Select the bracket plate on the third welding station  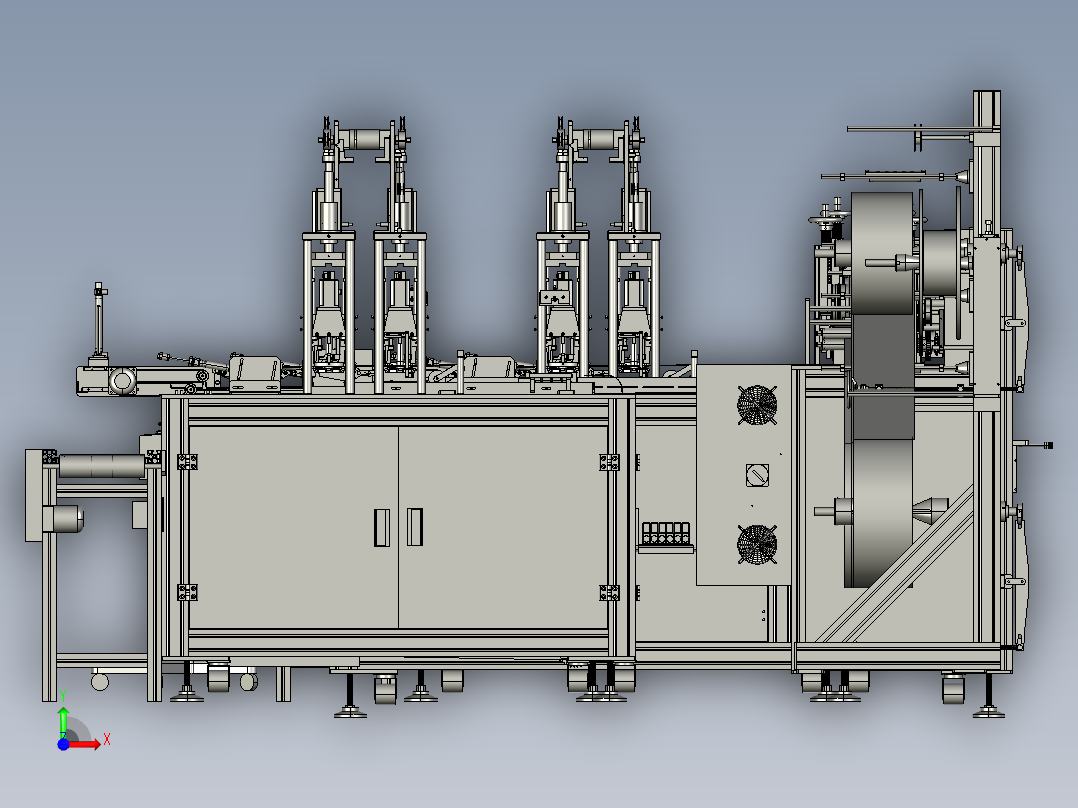tap(554, 297)
